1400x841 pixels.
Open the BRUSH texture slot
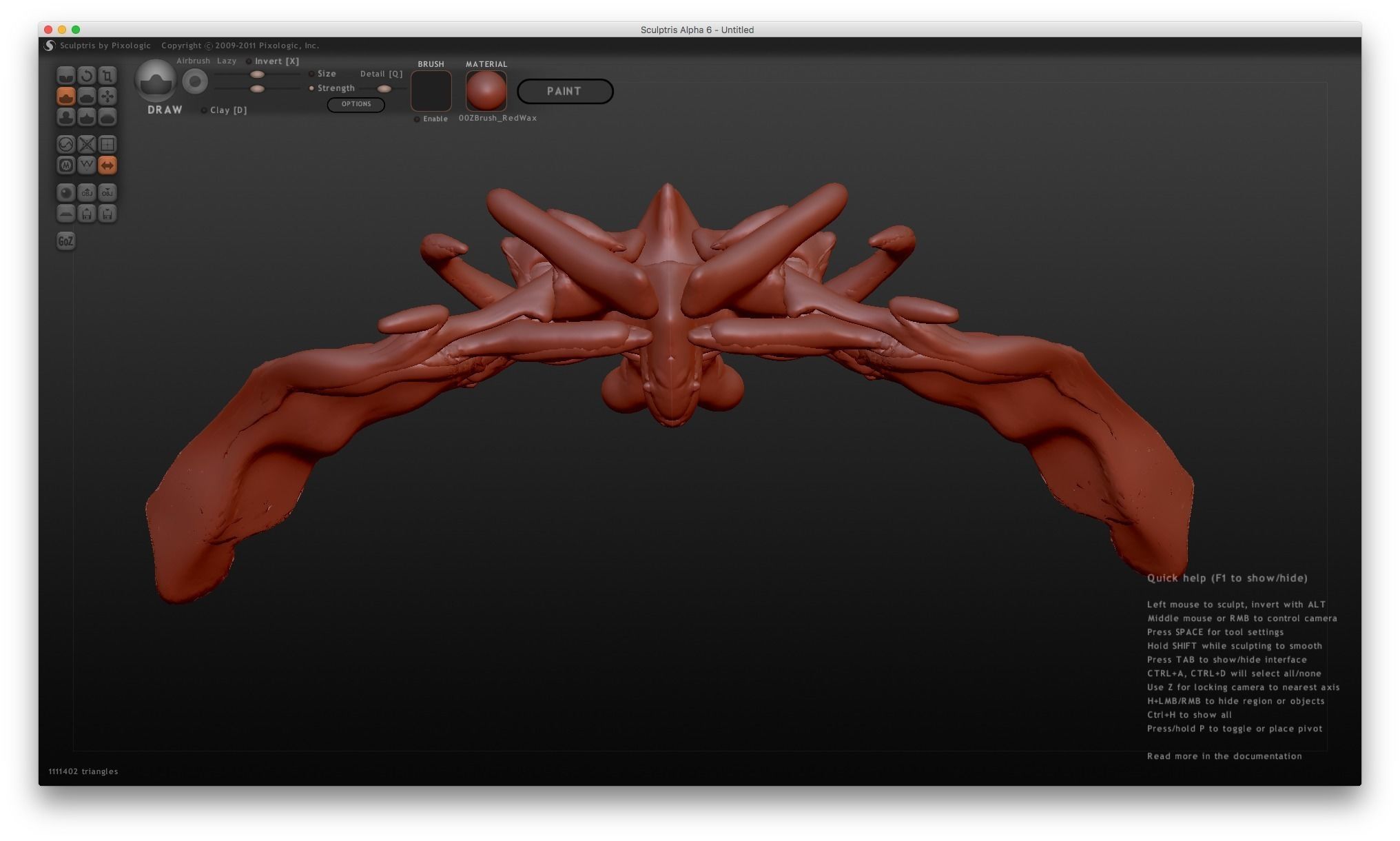[x=431, y=91]
